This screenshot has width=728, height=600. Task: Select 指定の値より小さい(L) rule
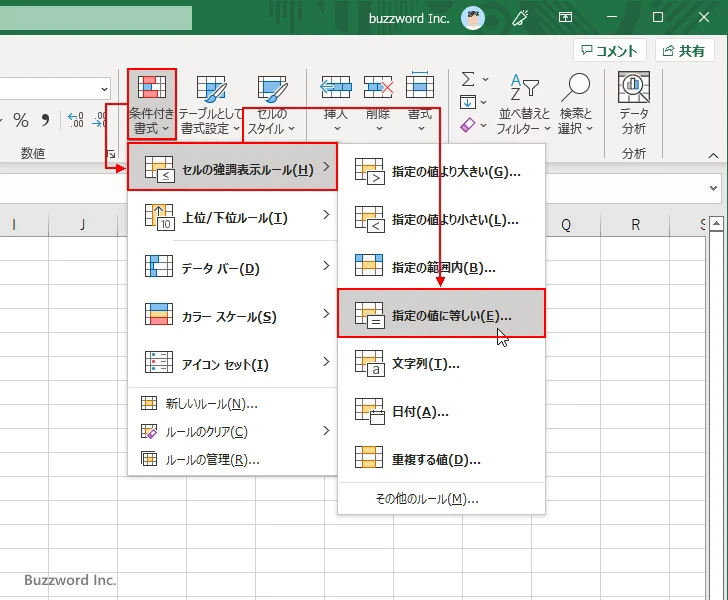pos(441,220)
